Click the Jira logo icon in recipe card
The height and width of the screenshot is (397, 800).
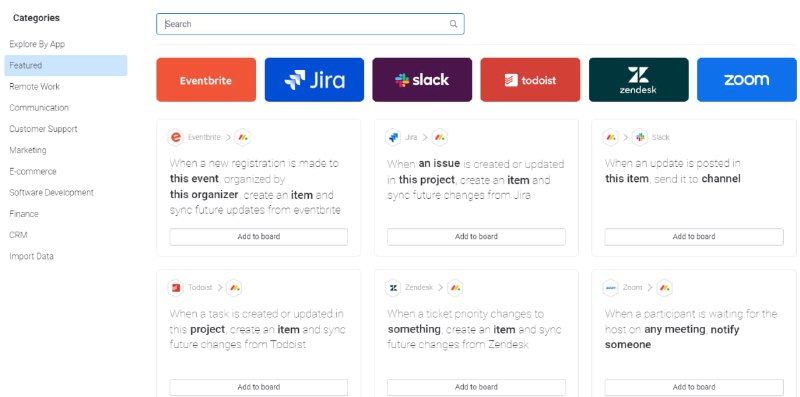click(393, 137)
